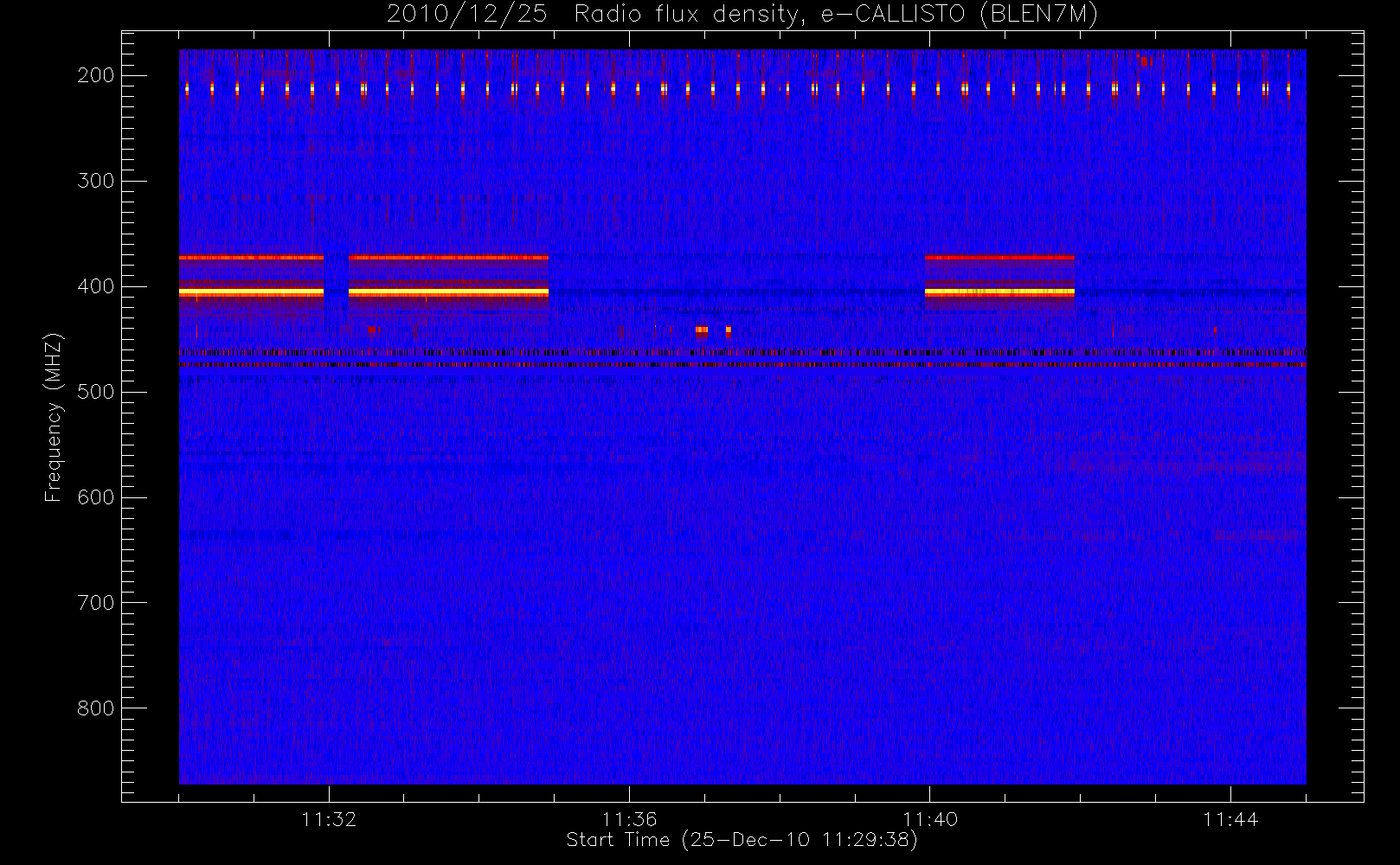The image size is (1400, 865).
Task: Click the 11:40 time tick label
Action: 929,819
